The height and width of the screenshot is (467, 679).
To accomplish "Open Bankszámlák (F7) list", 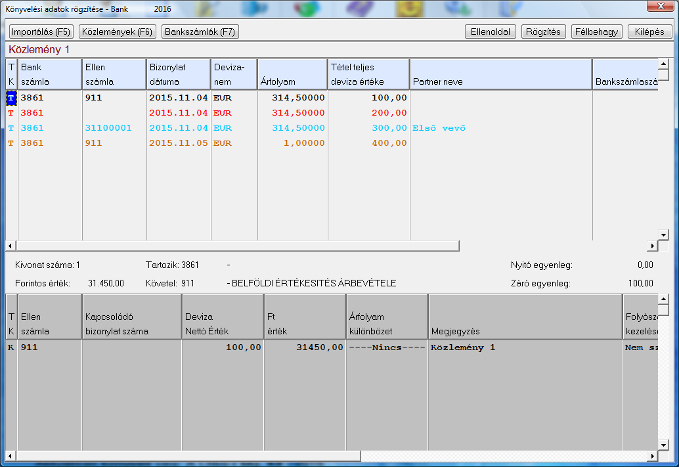I will 200,32.
